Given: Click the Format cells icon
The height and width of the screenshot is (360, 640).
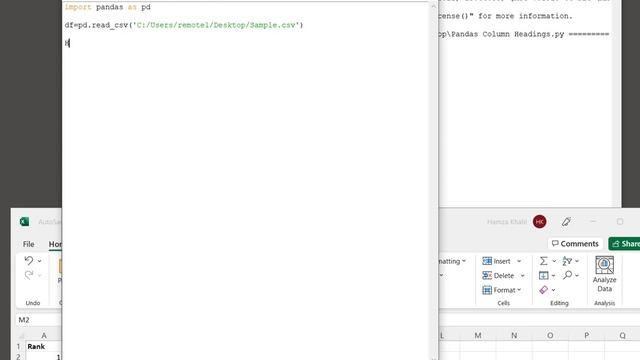Looking at the screenshot, I should click(x=487, y=290).
